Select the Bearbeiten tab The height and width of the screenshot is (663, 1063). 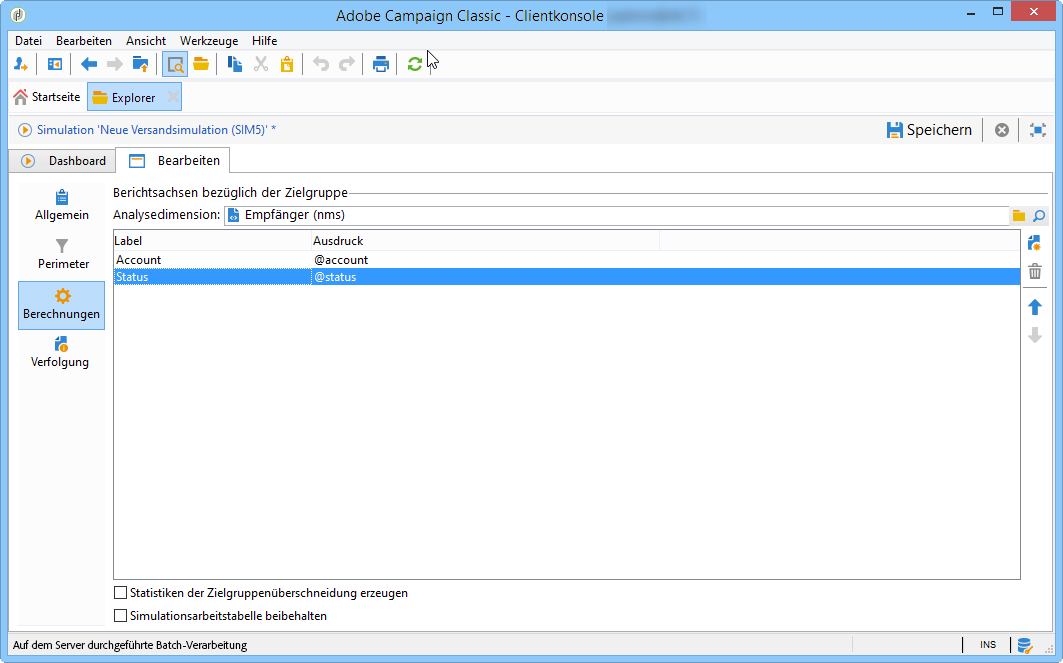click(174, 161)
